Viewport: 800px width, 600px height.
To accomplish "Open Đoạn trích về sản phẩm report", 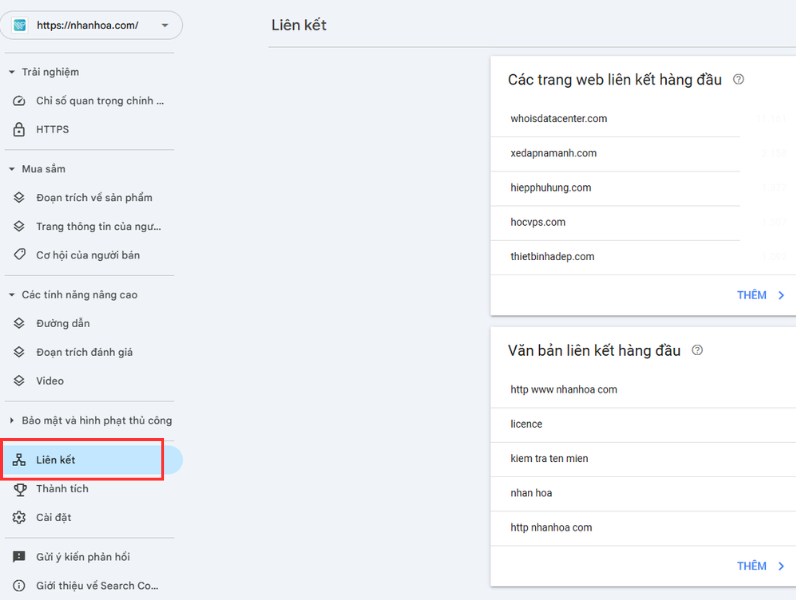I will (94, 198).
